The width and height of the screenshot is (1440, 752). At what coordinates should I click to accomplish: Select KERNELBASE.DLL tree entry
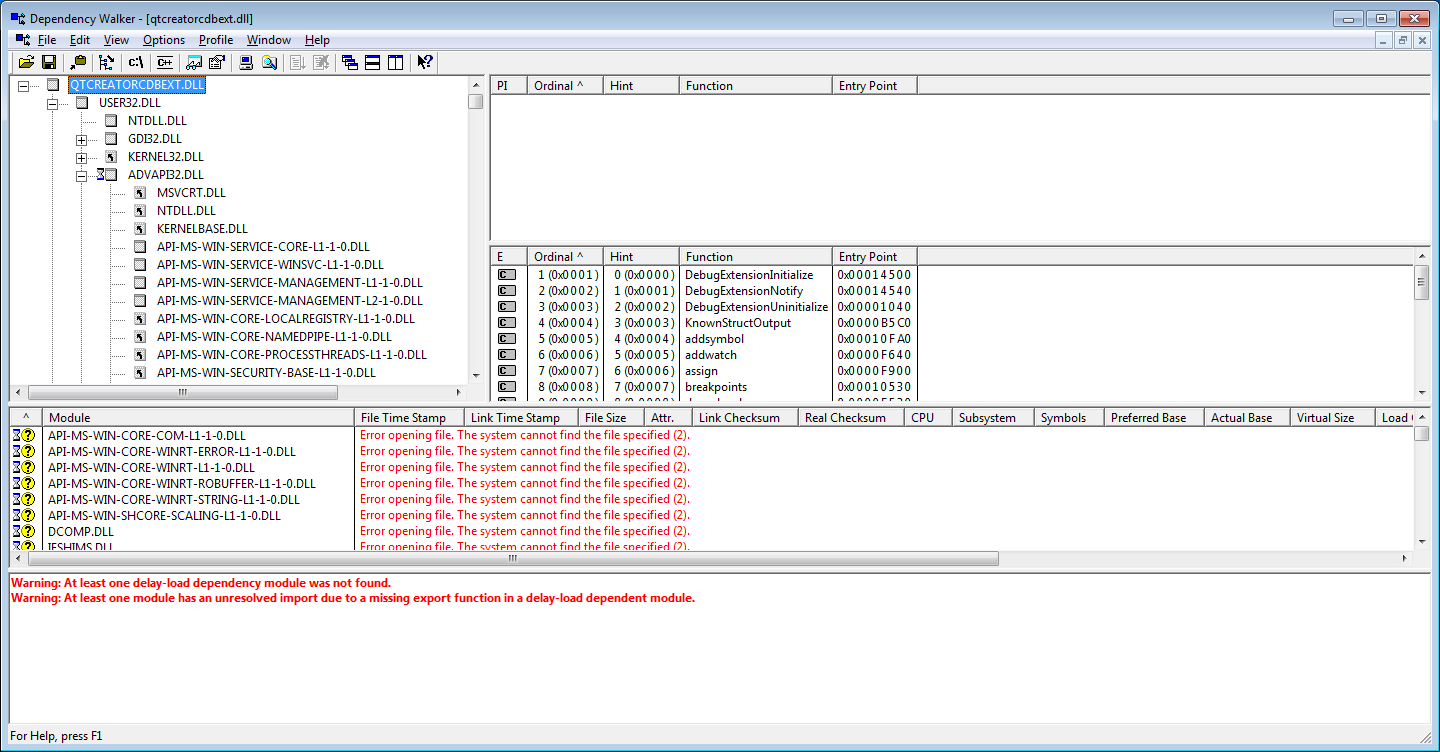202,229
